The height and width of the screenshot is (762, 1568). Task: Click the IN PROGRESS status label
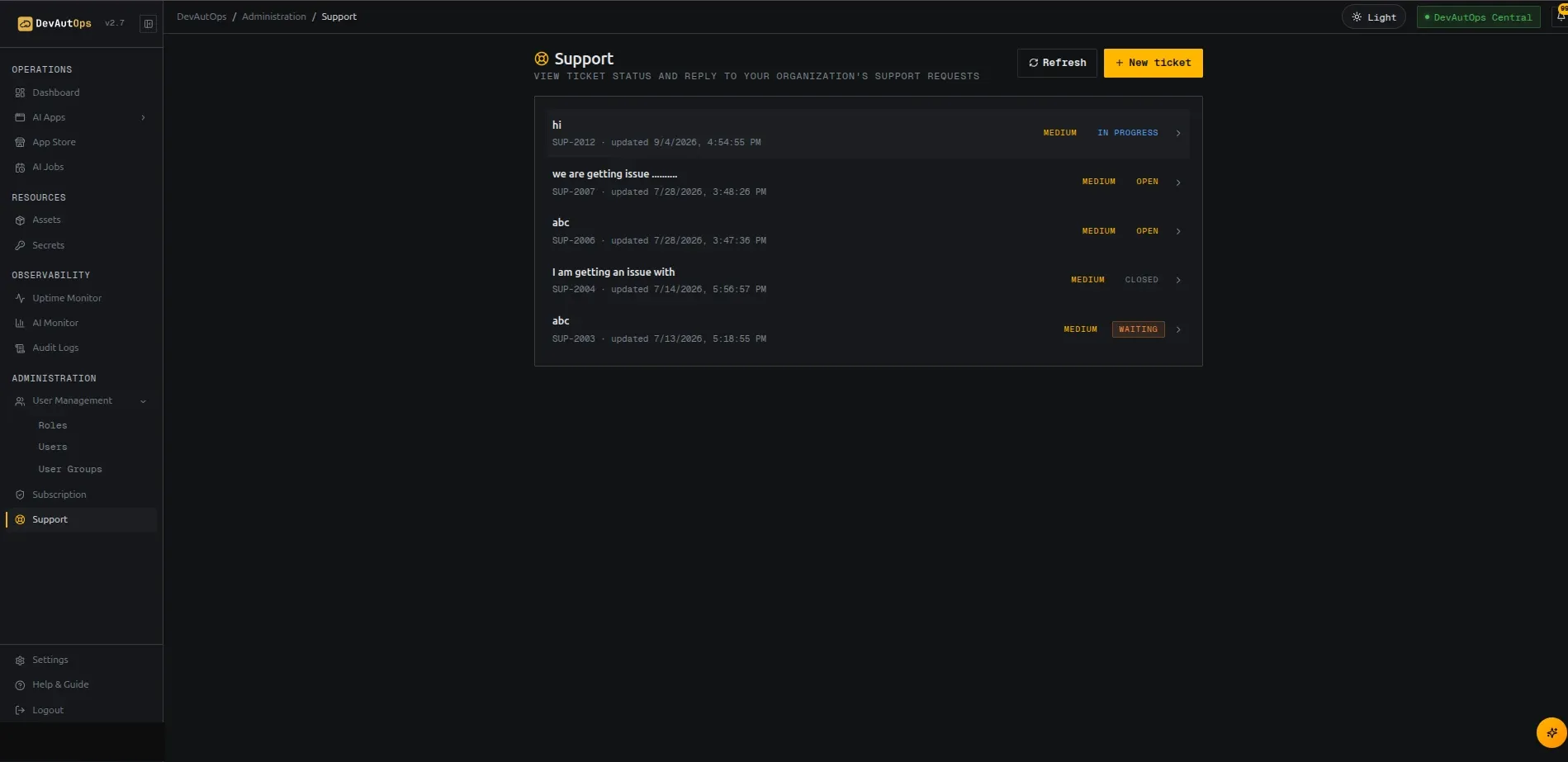[1127, 133]
